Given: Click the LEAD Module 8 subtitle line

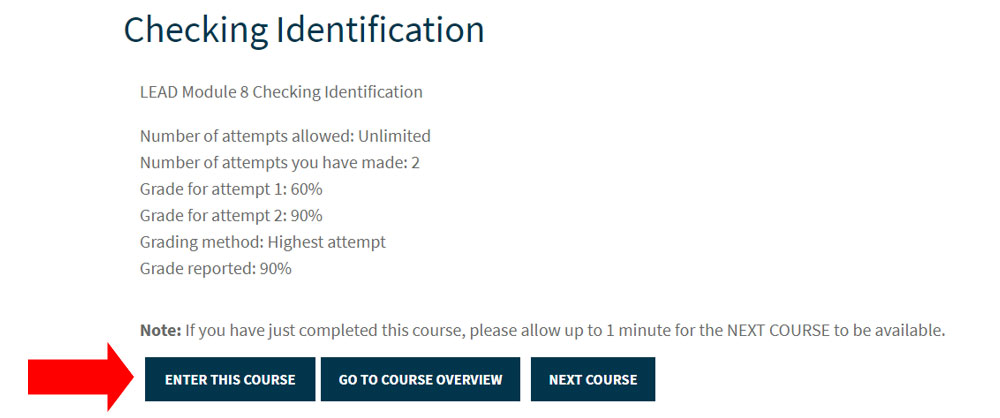Looking at the screenshot, I should coord(281,92).
